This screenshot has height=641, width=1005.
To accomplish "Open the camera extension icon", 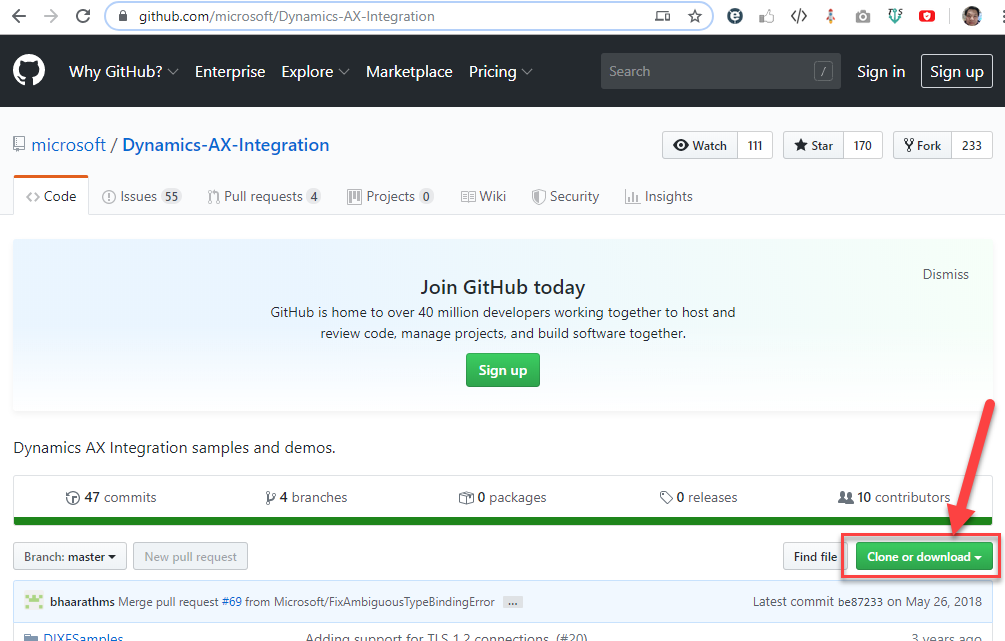I will 863,16.
